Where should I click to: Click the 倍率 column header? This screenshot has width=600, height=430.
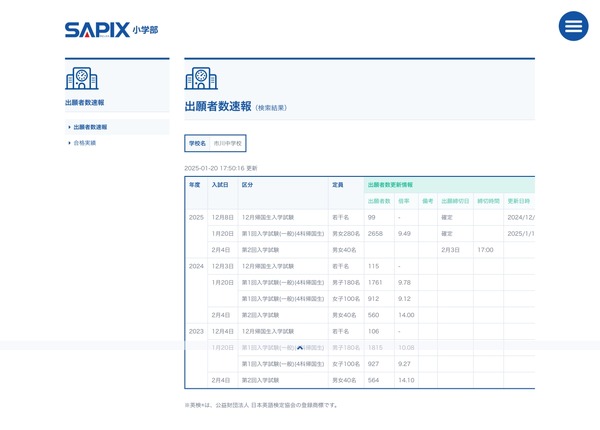point(404,201)
